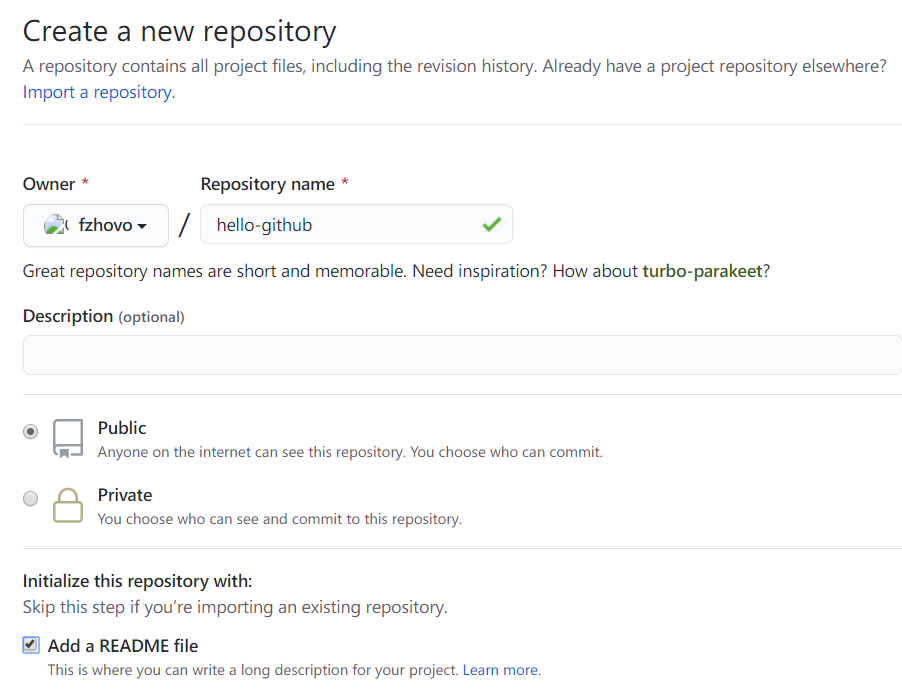Click the "Owner" field label
Screen dimensions: 902x690
(x=49, y=184)
